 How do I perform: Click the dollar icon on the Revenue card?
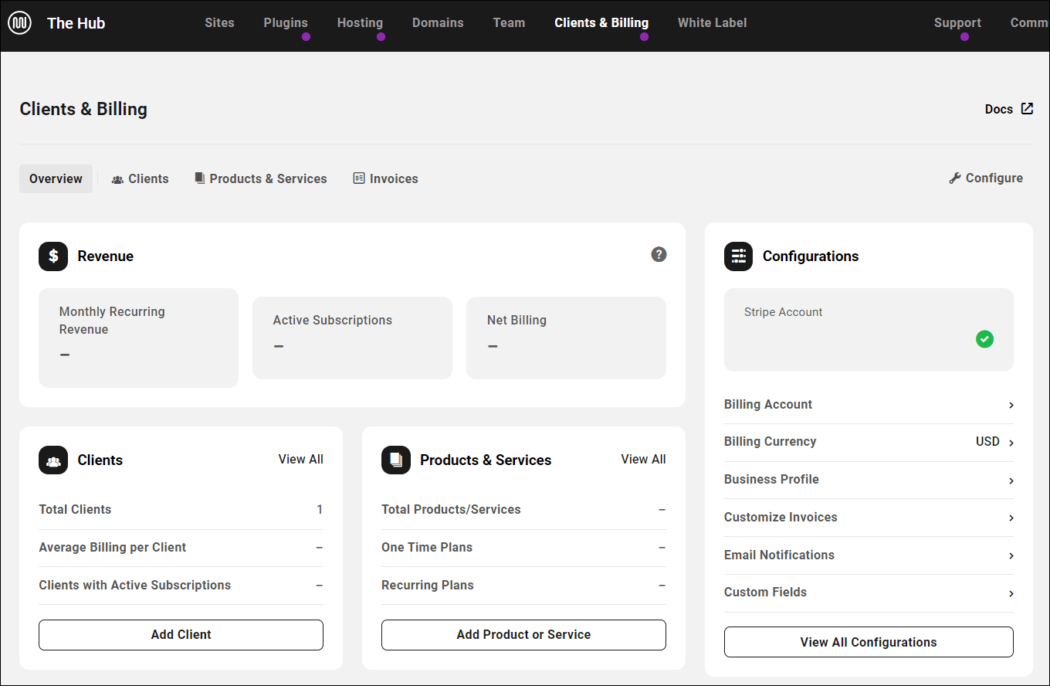[x=53, y=256]
